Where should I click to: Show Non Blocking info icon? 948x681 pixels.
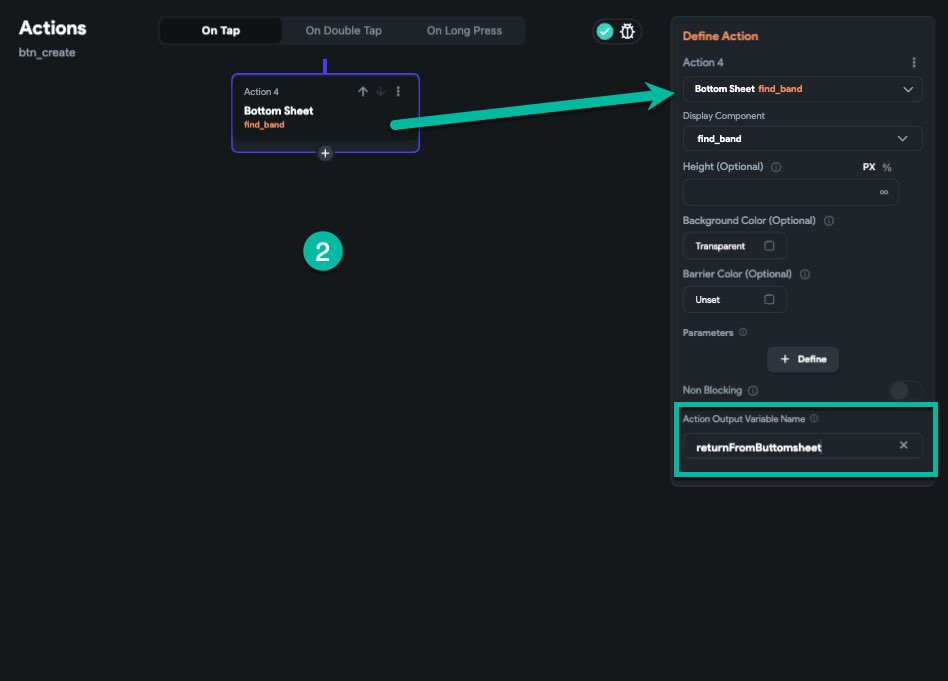pyautogui.click(x=753, y=391)
